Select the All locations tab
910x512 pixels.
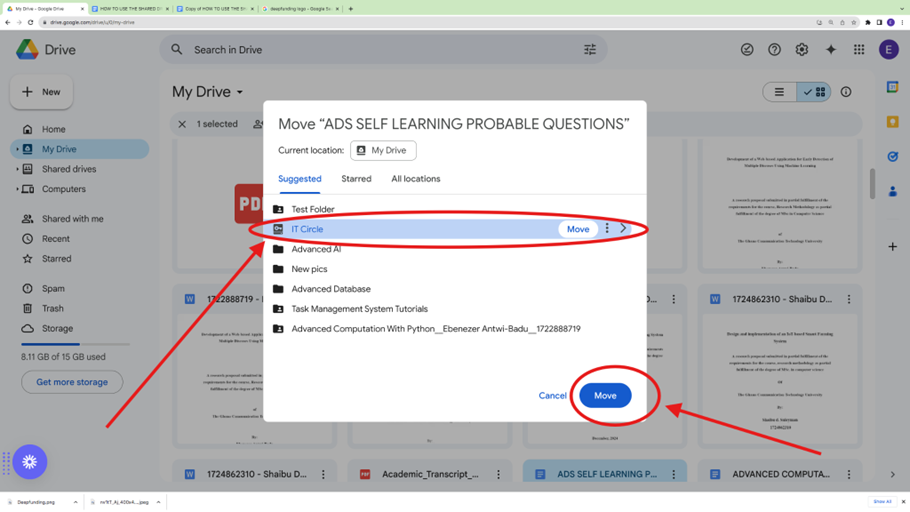point(415,179)
